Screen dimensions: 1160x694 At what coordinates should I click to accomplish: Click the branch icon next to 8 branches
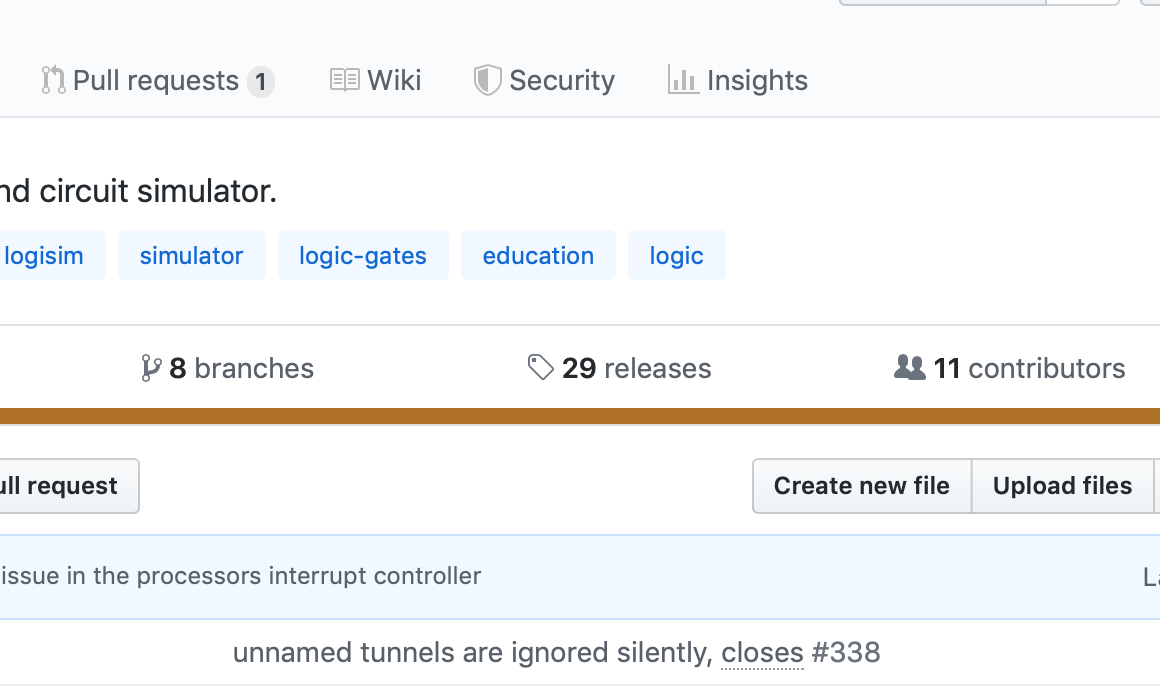(151, 368)
